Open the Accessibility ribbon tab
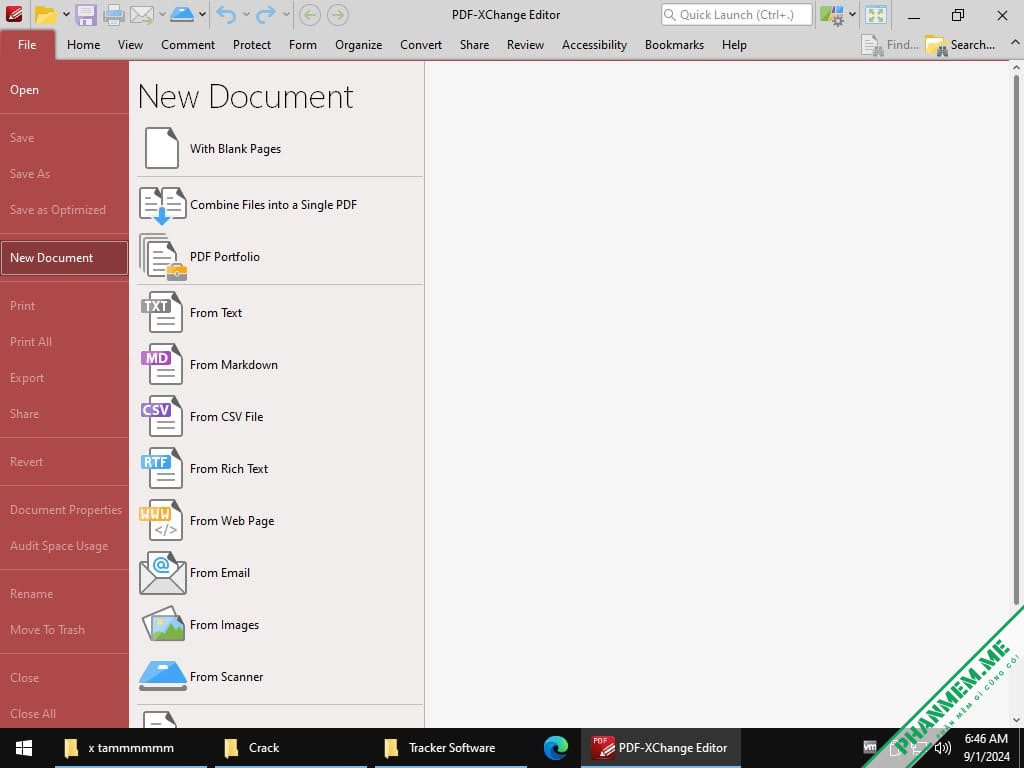Screen dimensions: 1024x768 click(594, 45)
